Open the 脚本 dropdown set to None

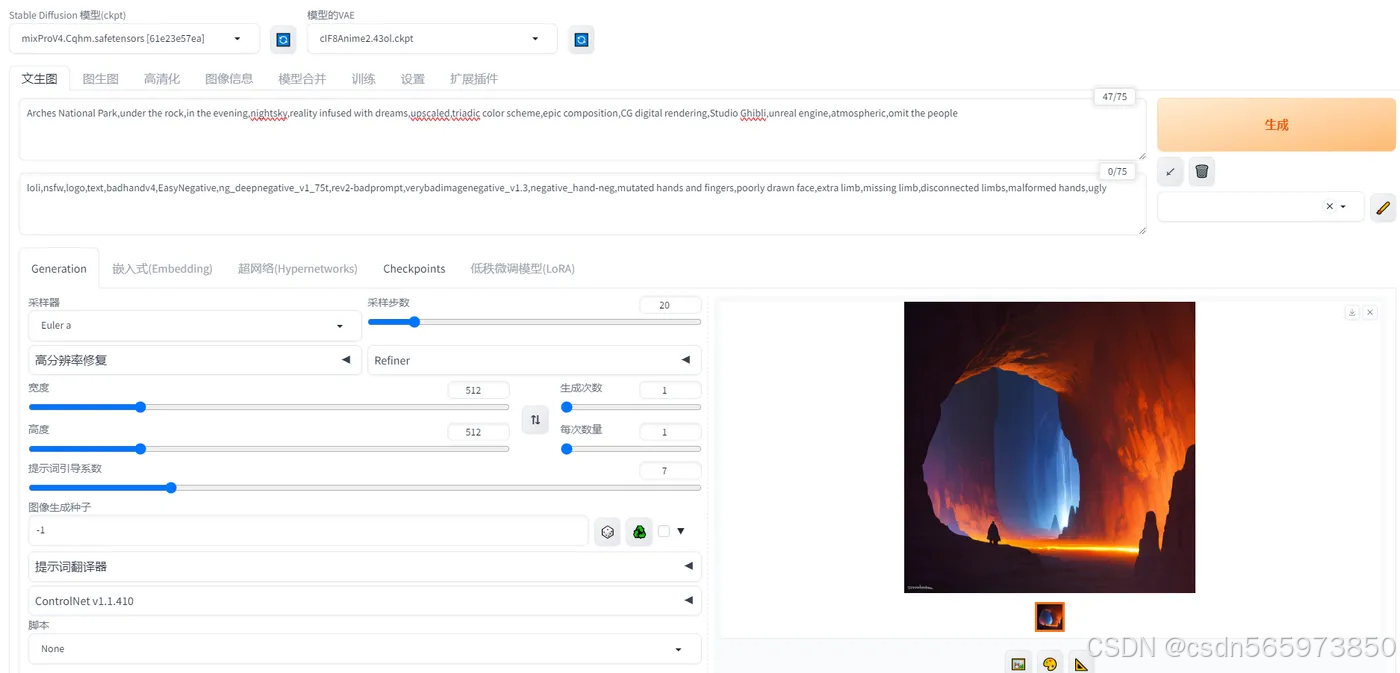[365, 649]
